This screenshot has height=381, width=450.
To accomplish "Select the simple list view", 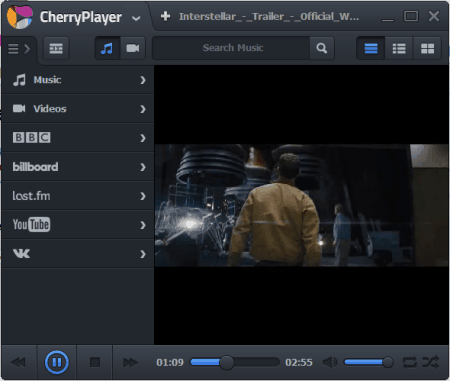I will pos(371,48).
